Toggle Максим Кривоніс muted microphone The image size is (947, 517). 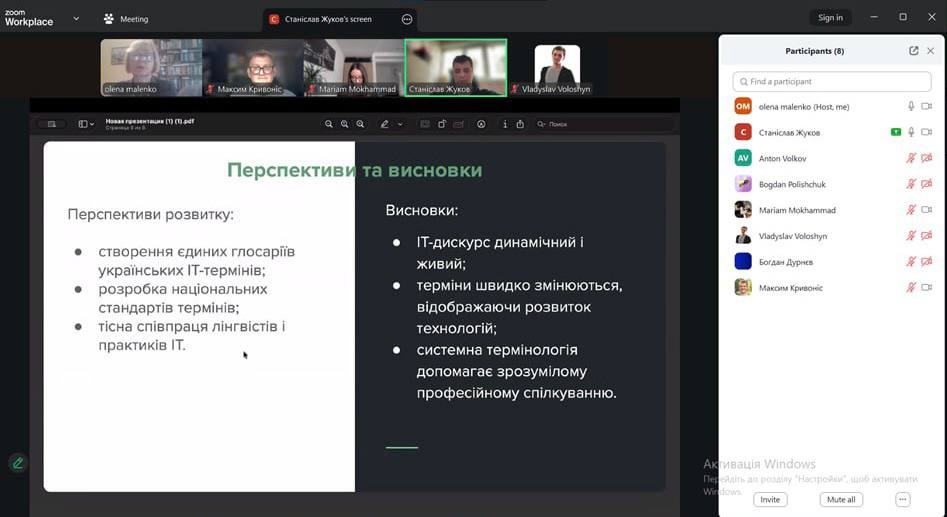[x=911, y=288]
